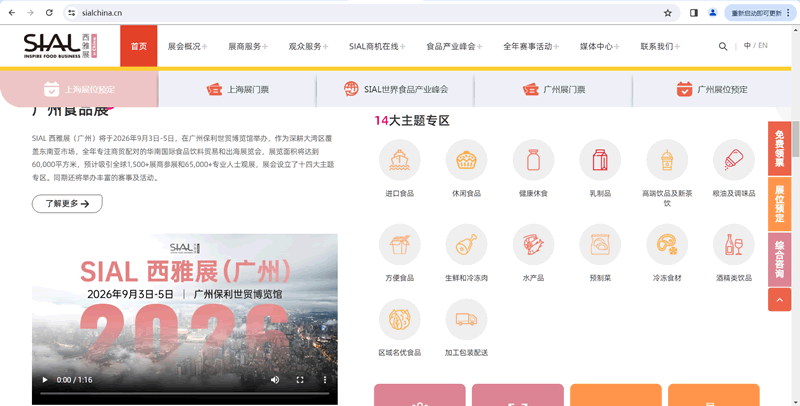Viewport: 800px width, 406px height.
Task: Click the 了解更多 button
Action: click(x=67, y=203)
